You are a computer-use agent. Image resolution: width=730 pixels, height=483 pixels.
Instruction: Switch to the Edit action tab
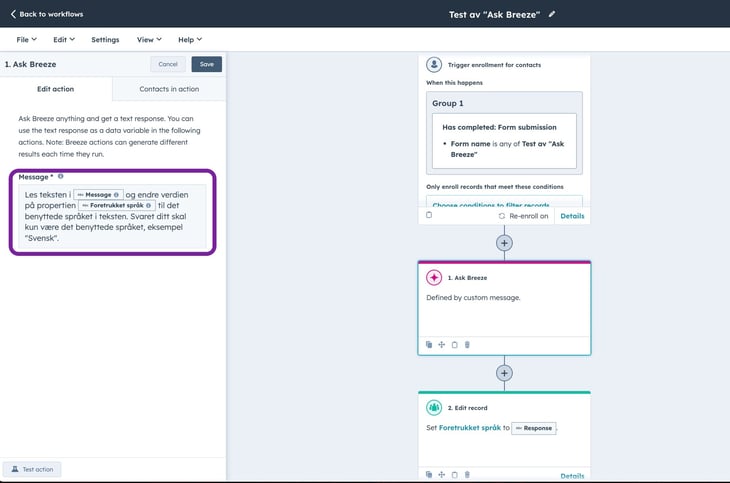coord(56,89)
